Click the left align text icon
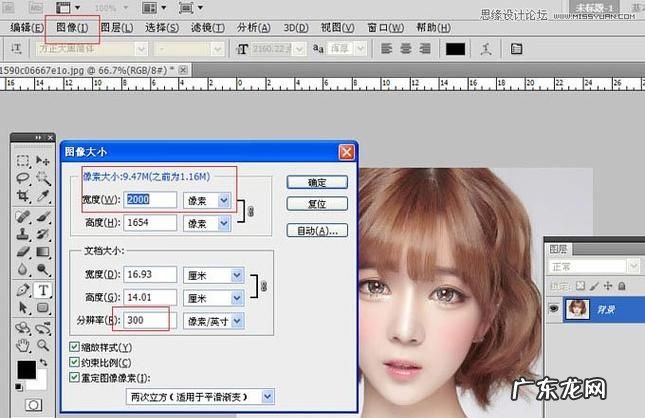Screen dimensions: 645x418 tap(386, 49)
